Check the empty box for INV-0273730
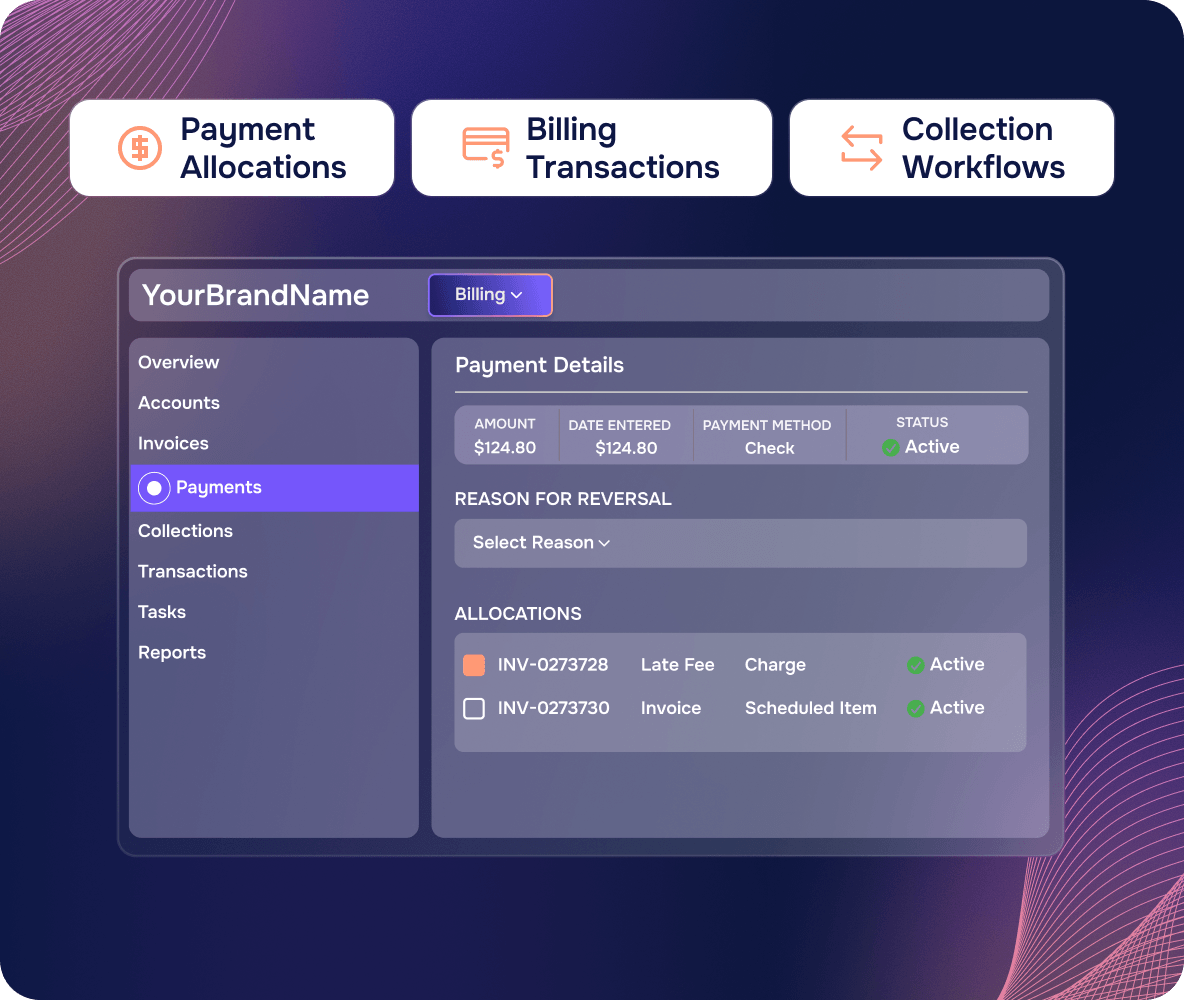The height and width of the screenshot is (1000, 1184). coord(474,708)
